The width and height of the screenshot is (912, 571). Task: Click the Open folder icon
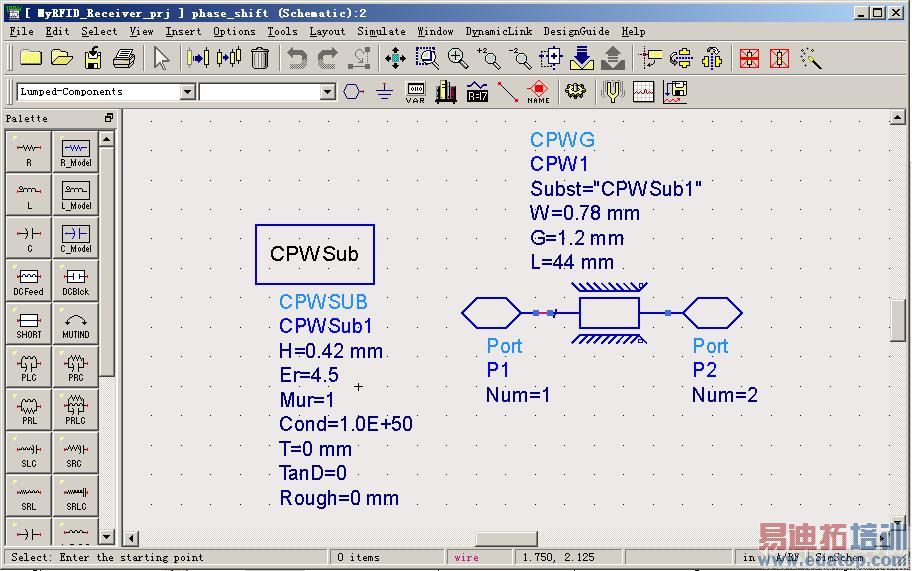(62, 58)
